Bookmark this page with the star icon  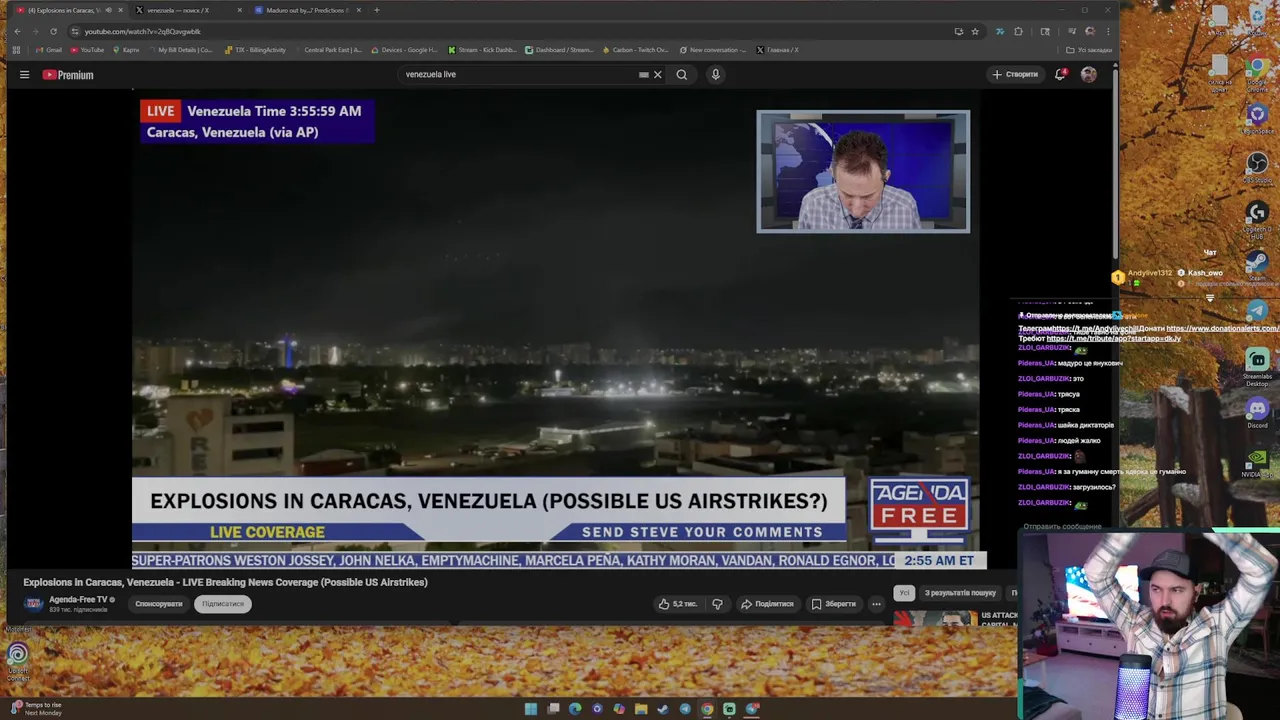[975, 31]
